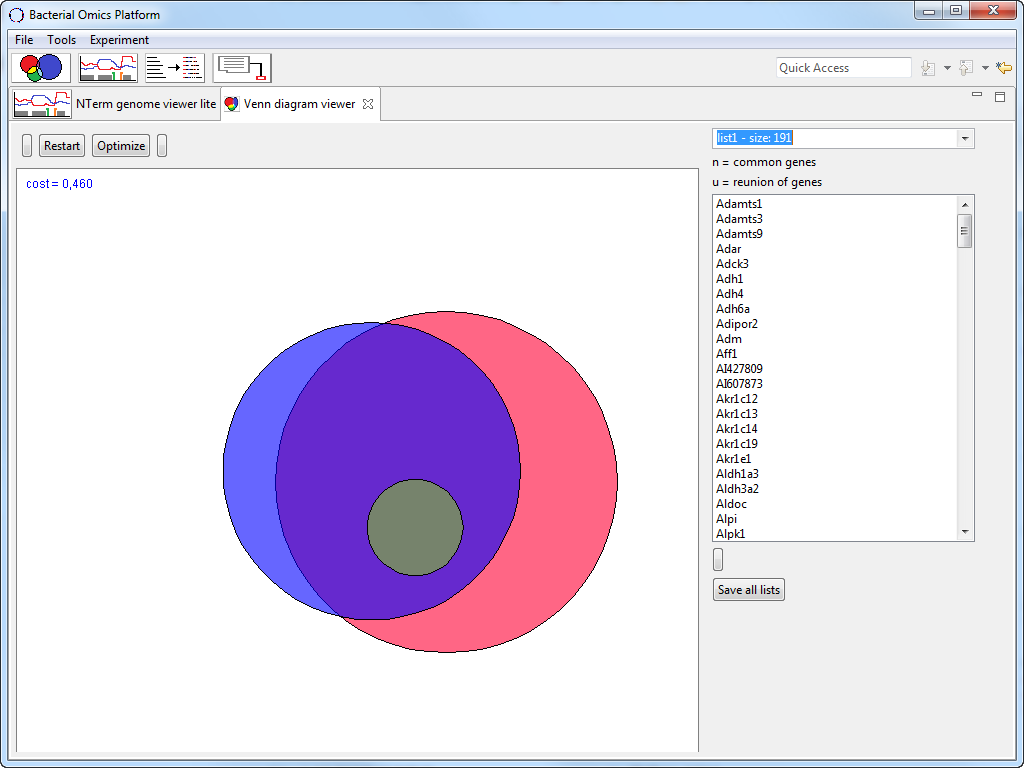Minimize the editor panel view
Image resolution: width=1024 pixels, height=768 pixels.
pyautogui.click(x=977, y=95)
